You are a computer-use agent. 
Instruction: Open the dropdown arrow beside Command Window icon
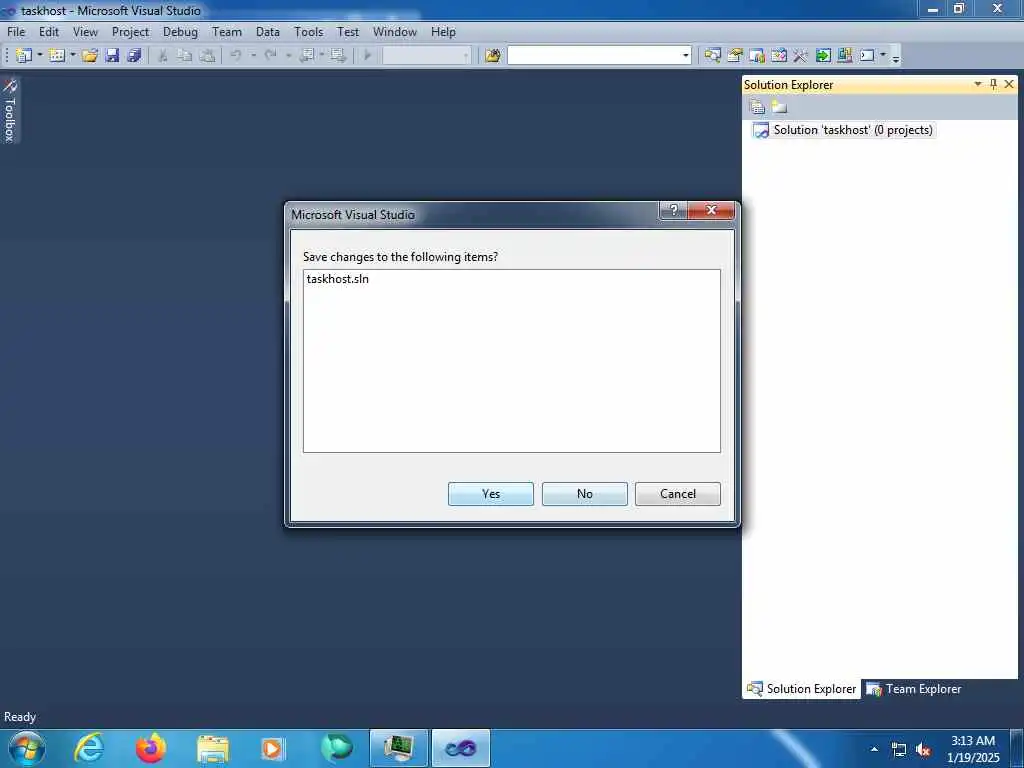tap(882, 56)
